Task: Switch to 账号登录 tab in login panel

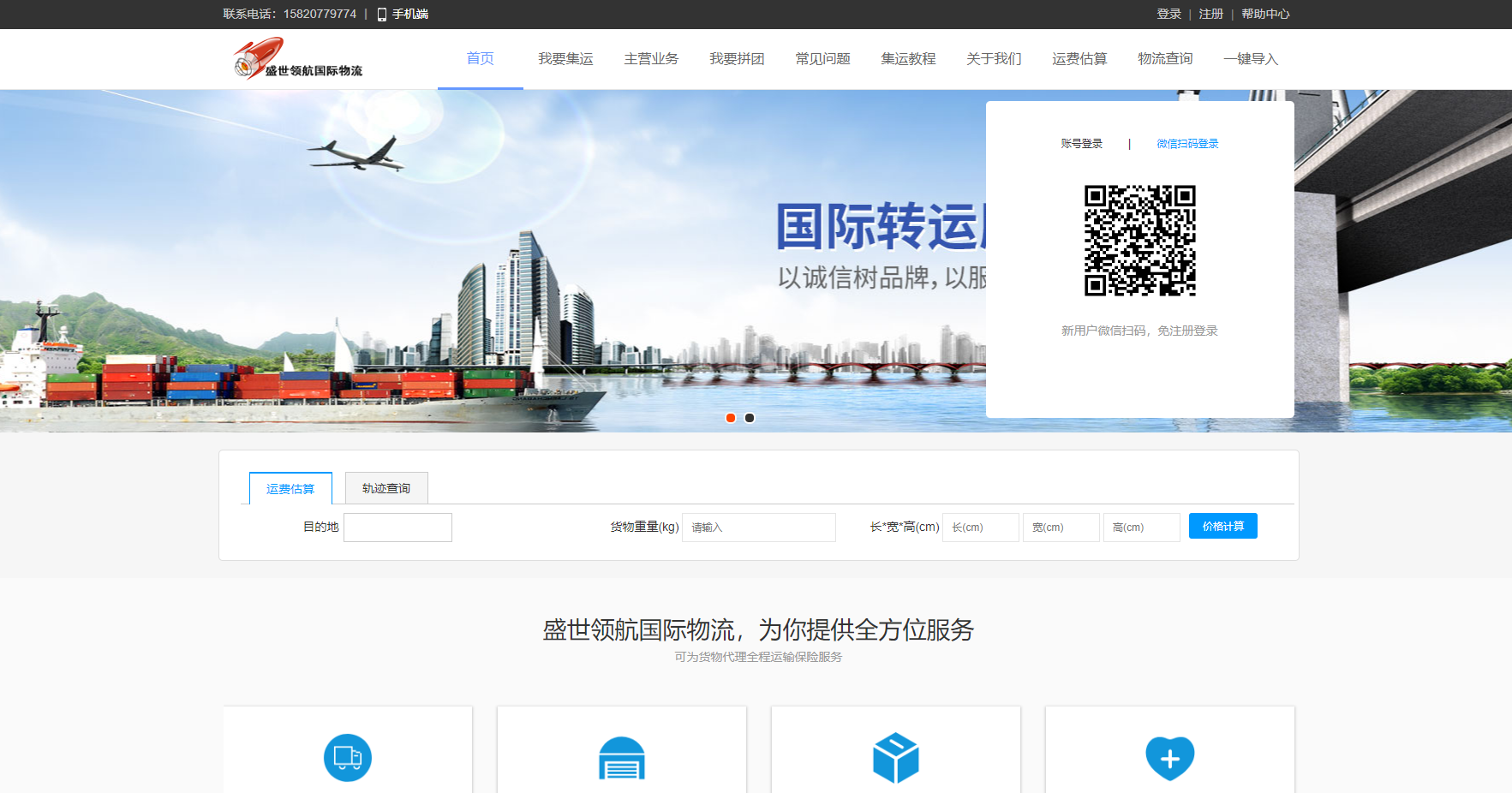Action: click(1082, 144)
